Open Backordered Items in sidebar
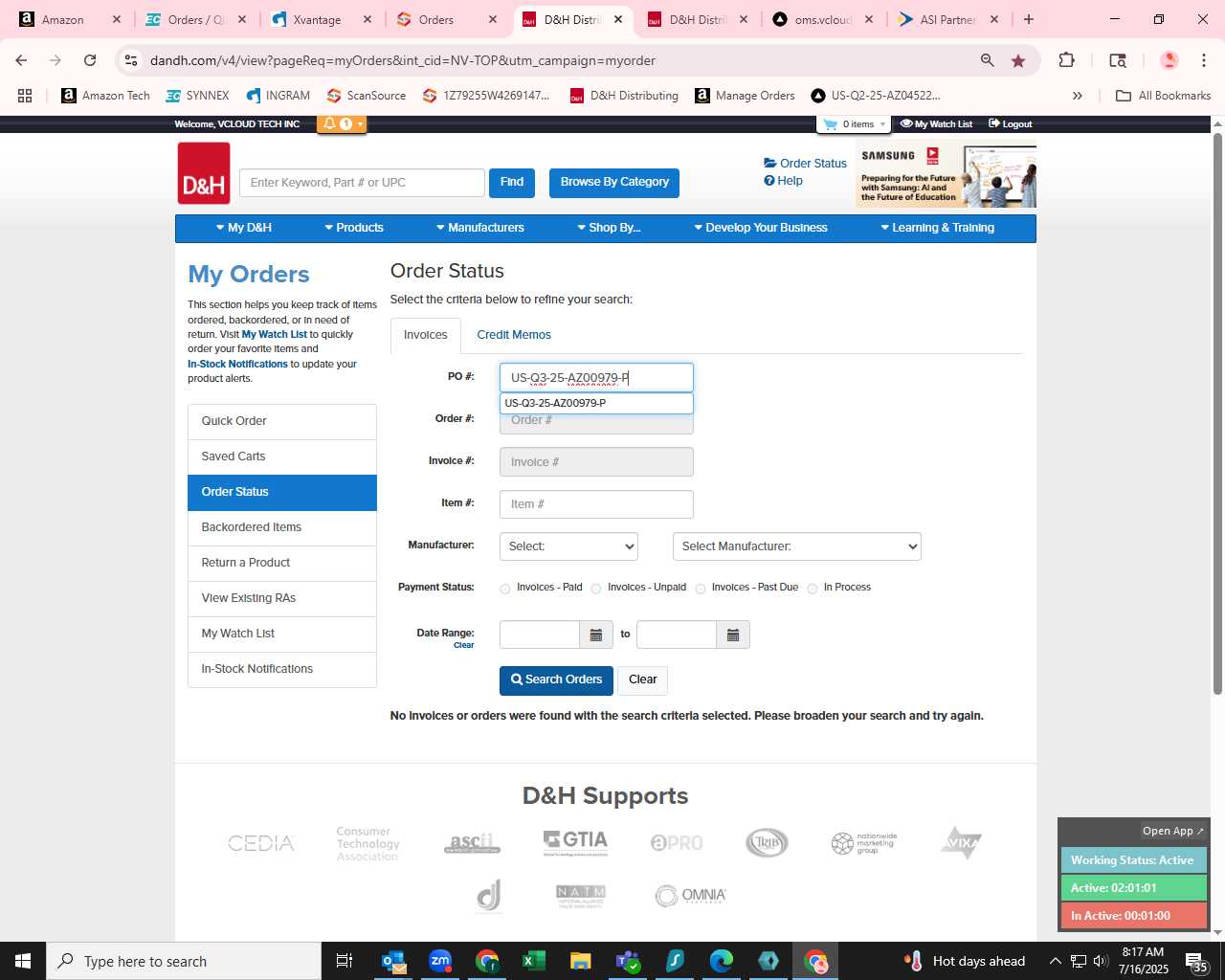 click(x=282, y=527)
